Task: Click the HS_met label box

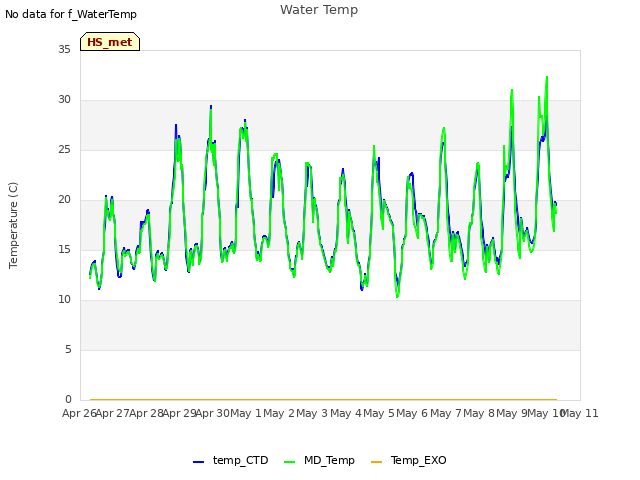Action: coord(110,42)
